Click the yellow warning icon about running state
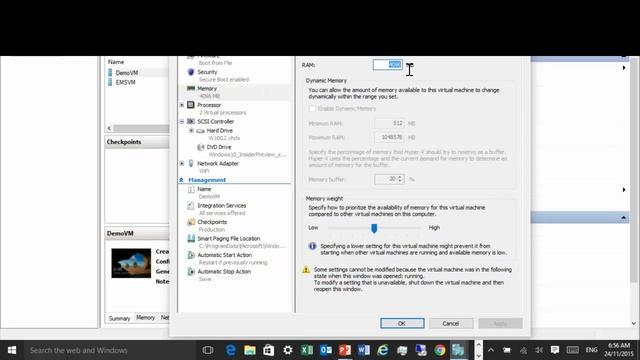The image size is (640, 360). click(x=306, y=270)
